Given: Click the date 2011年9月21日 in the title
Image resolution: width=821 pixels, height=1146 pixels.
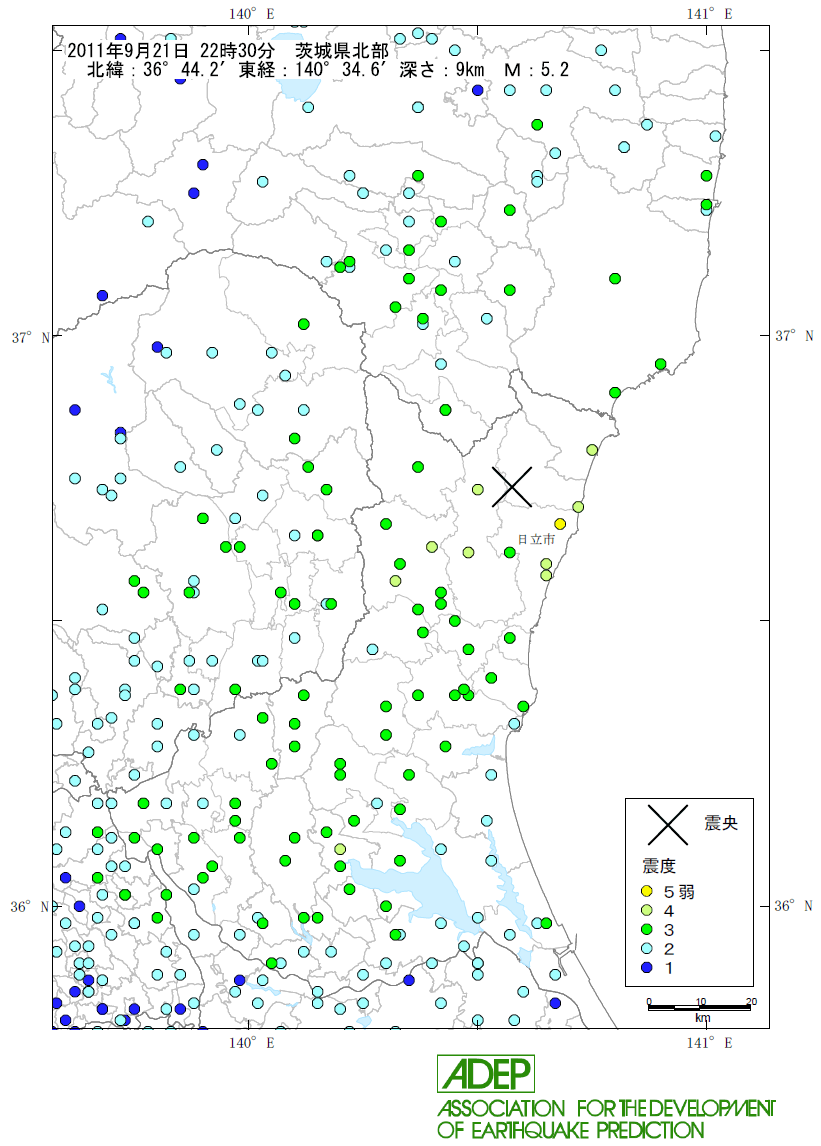Looking at the screenshot, I should [129, 50].
